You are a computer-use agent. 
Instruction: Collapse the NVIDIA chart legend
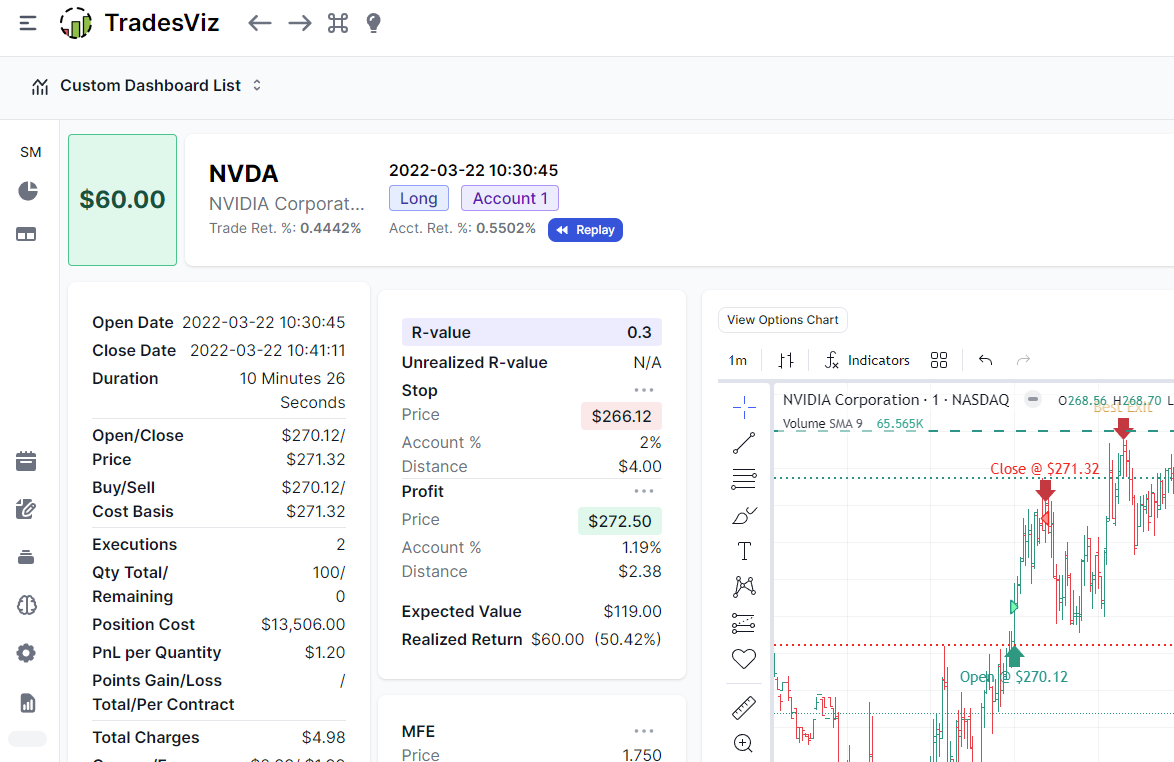coord(1032,400)
